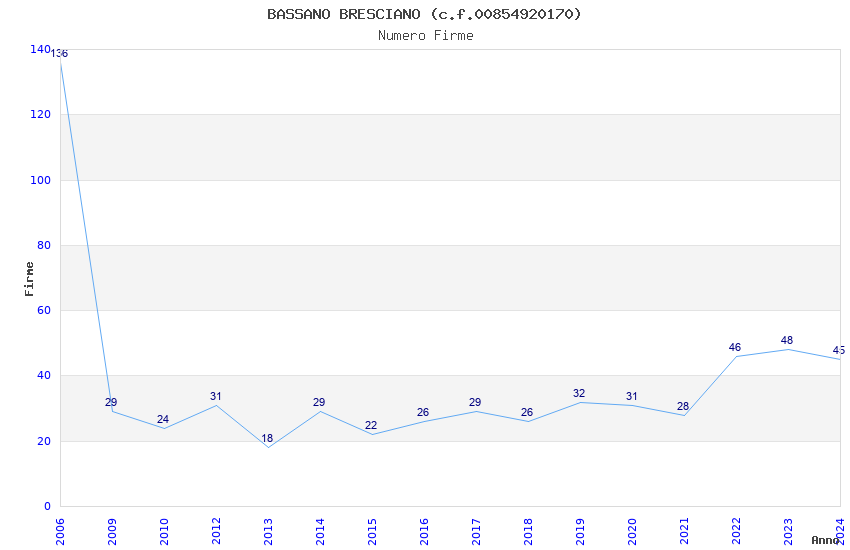Click the 2010 year tick label

[164, 531]
